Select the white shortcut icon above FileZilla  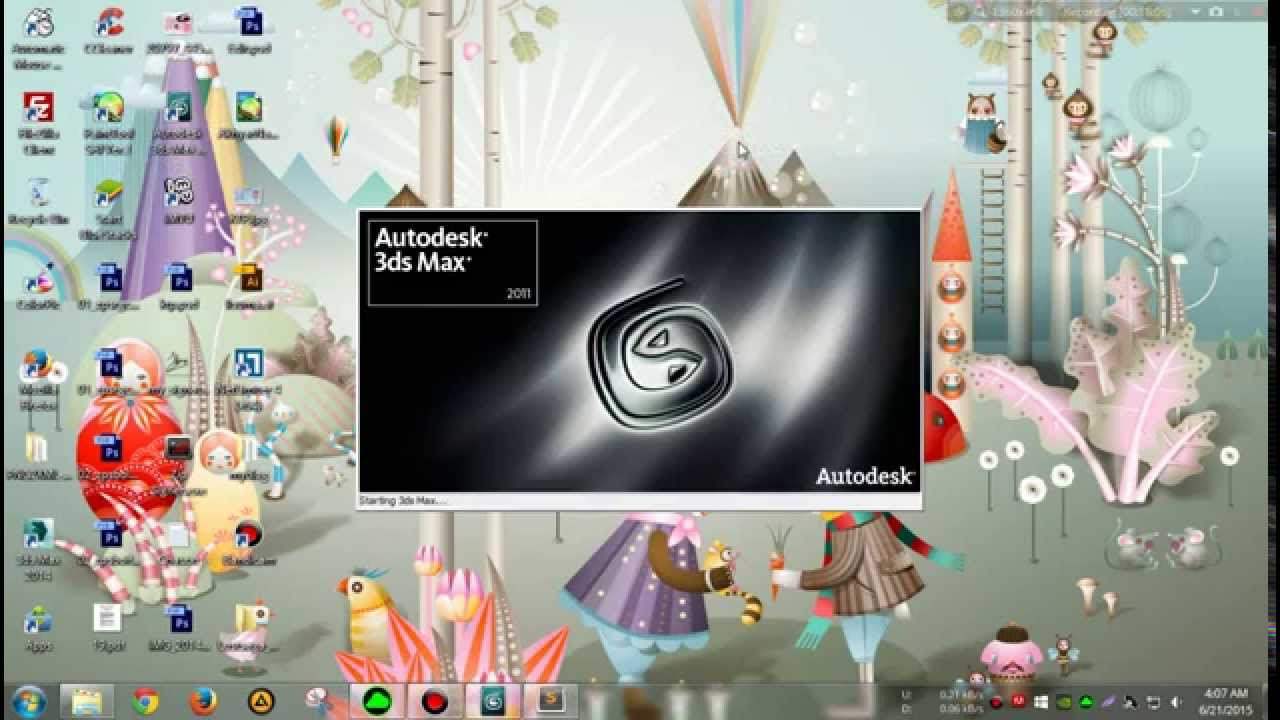(38, 38)
